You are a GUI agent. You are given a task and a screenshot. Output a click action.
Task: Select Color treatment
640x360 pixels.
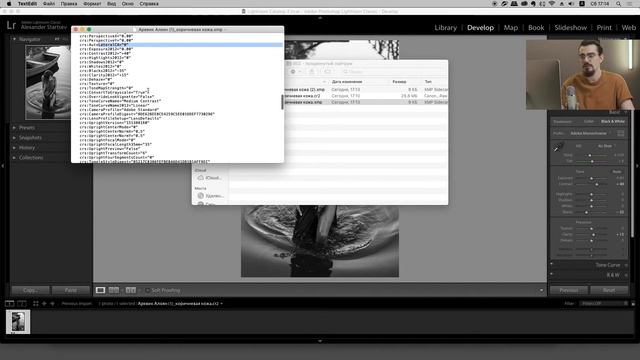coord(589,122)
